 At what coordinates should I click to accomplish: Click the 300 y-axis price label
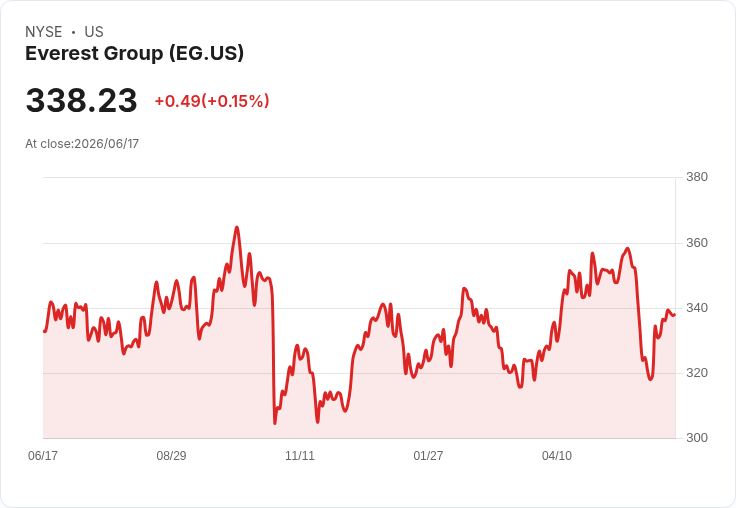[x=697, y=438]
